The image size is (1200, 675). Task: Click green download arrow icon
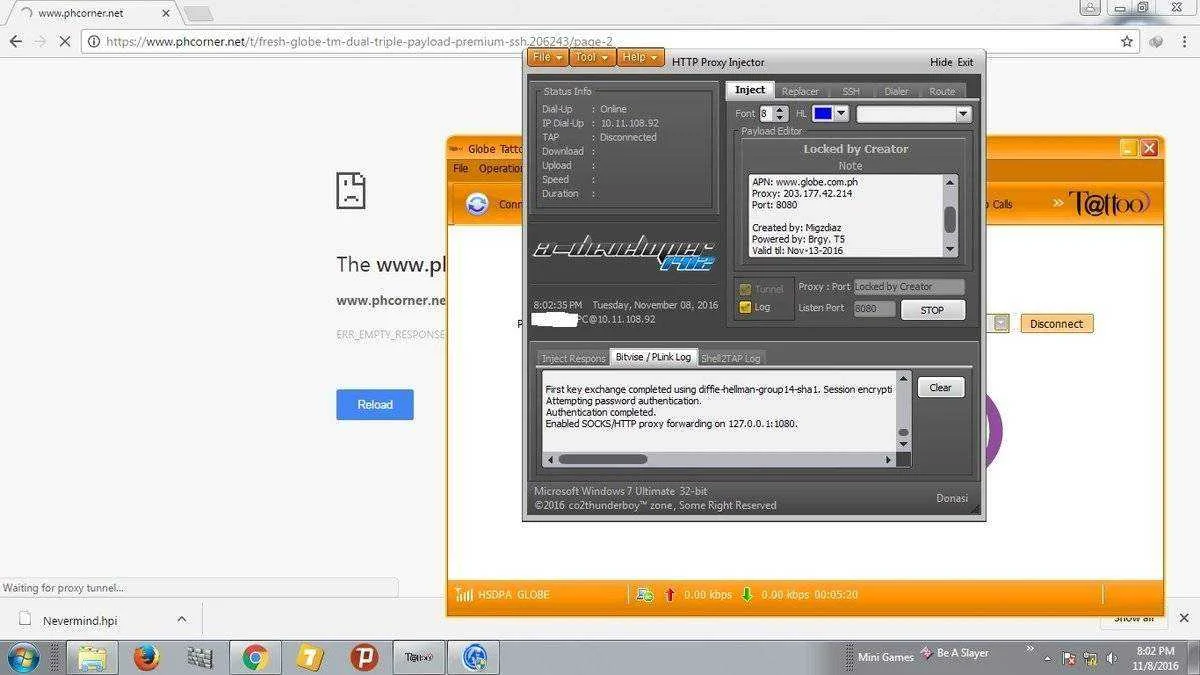747,595
